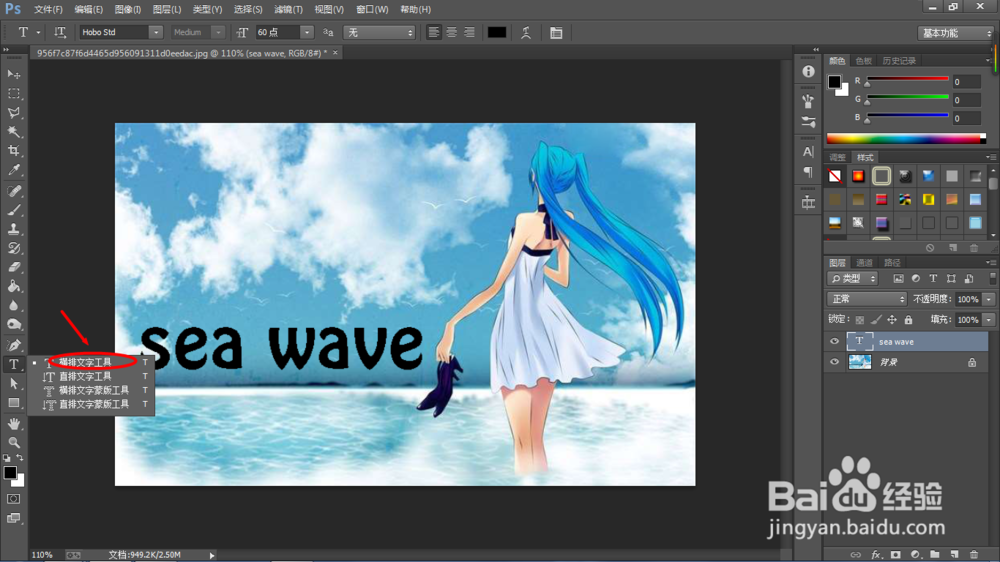Center align text

coord(452,33)
